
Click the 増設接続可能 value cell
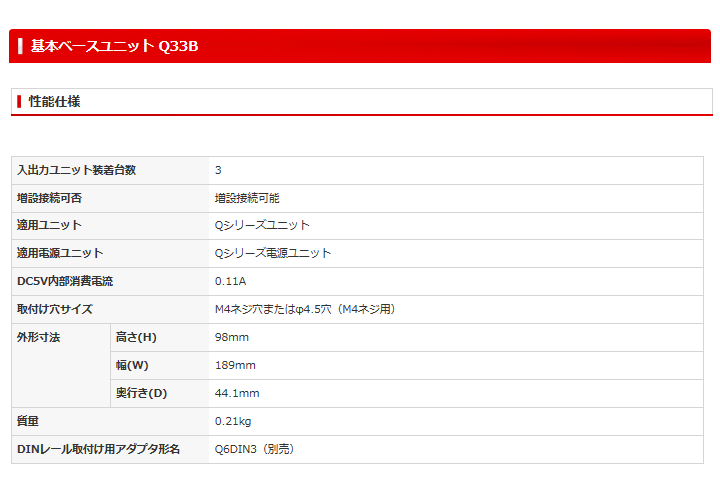[x=456, y=198]
